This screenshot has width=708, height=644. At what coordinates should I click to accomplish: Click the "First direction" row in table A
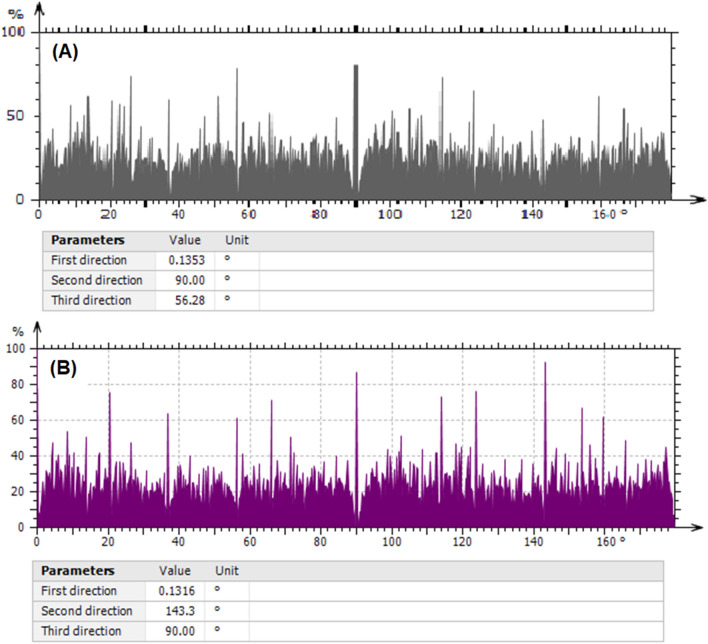tap(348, 261)
